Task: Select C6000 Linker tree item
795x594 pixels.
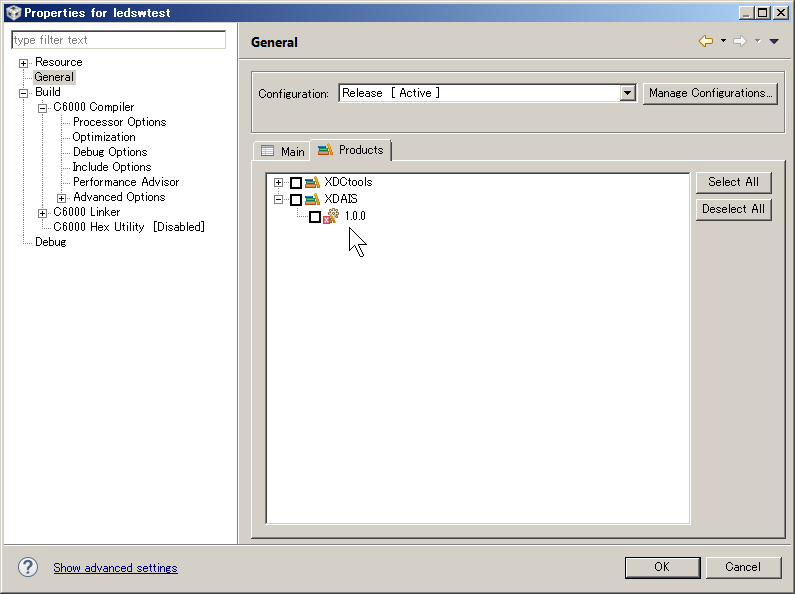Action: point(87,212)
